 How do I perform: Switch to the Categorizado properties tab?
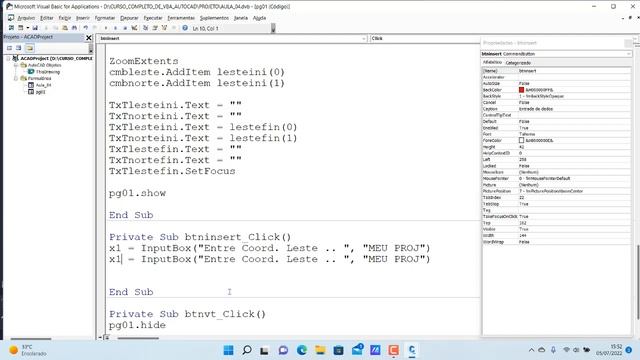click(518, 63)
